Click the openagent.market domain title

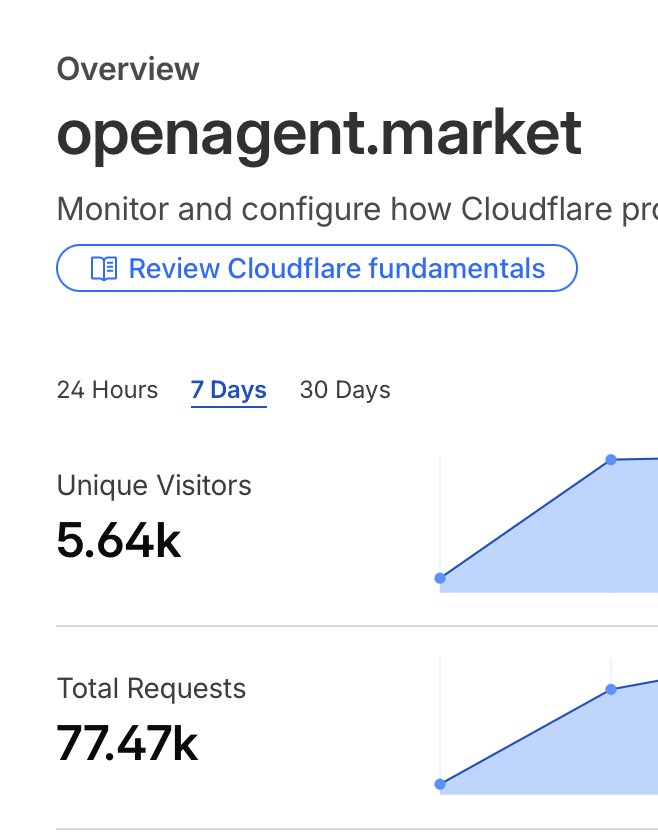coord(319,136)
